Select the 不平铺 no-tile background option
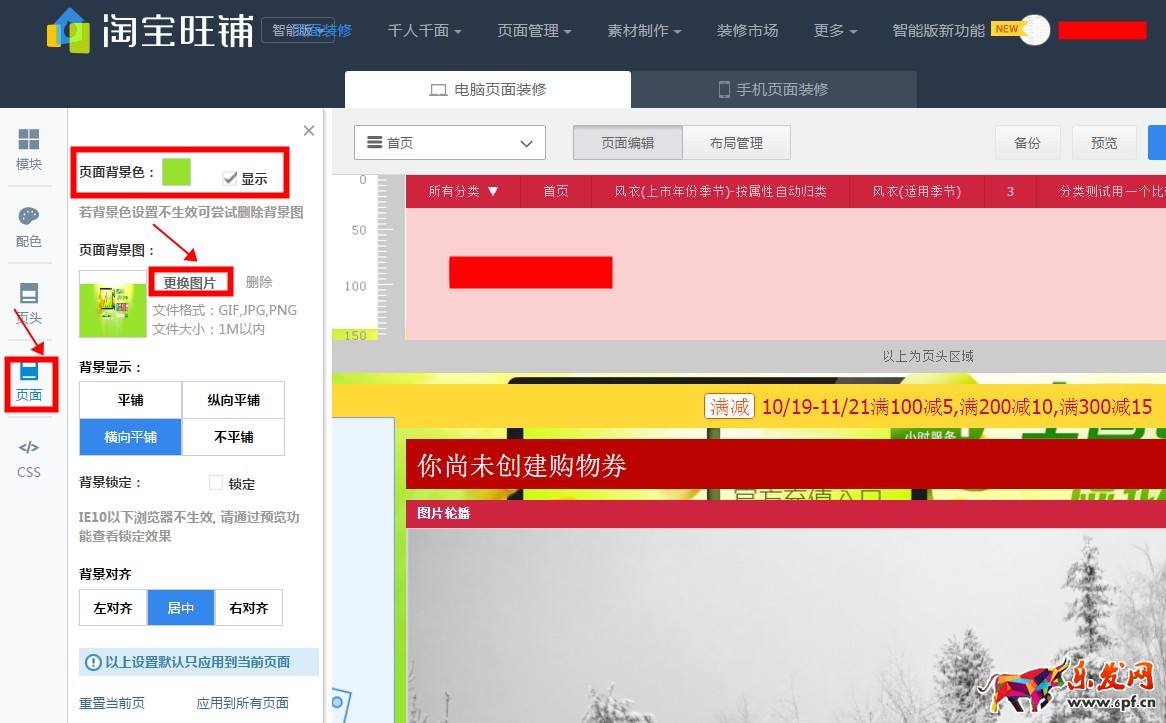Image resolution: width=1166 pixels, height=723 pixels. (x=233, y=437)
